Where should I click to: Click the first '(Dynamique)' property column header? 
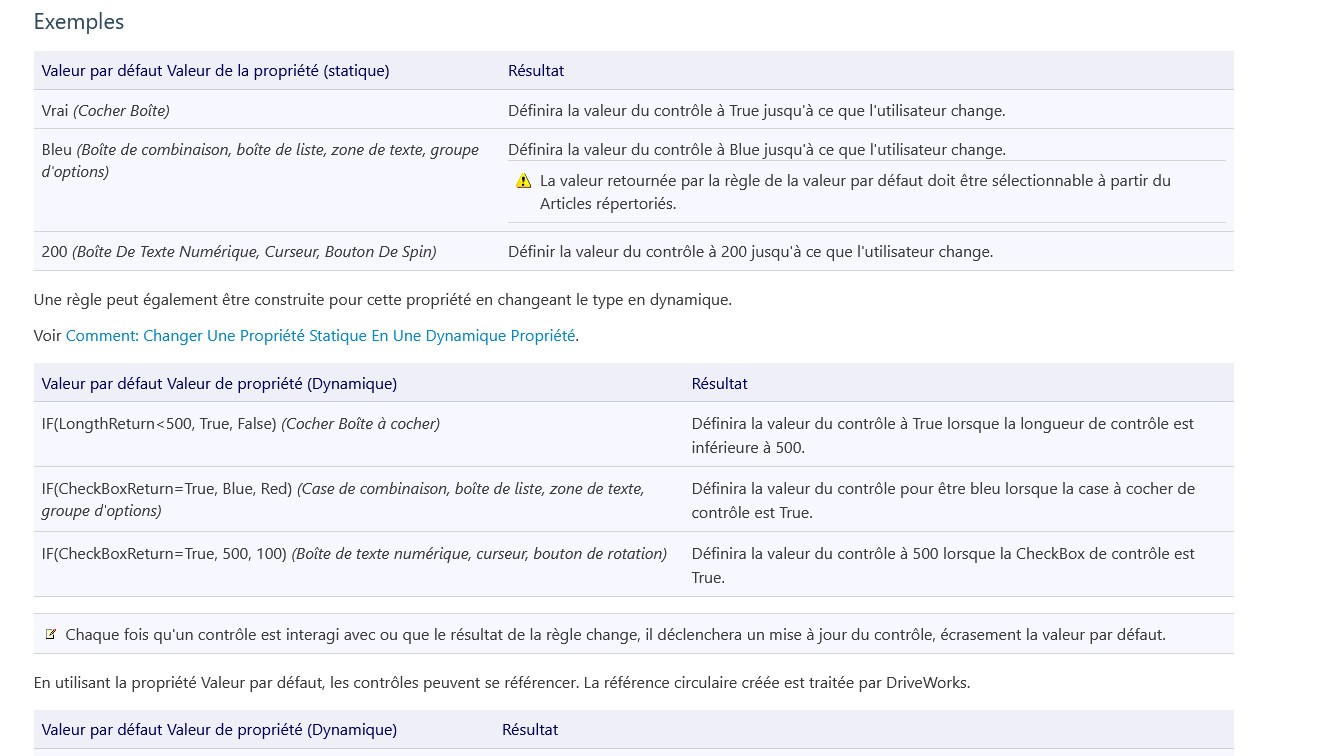[x=219, y=384]
